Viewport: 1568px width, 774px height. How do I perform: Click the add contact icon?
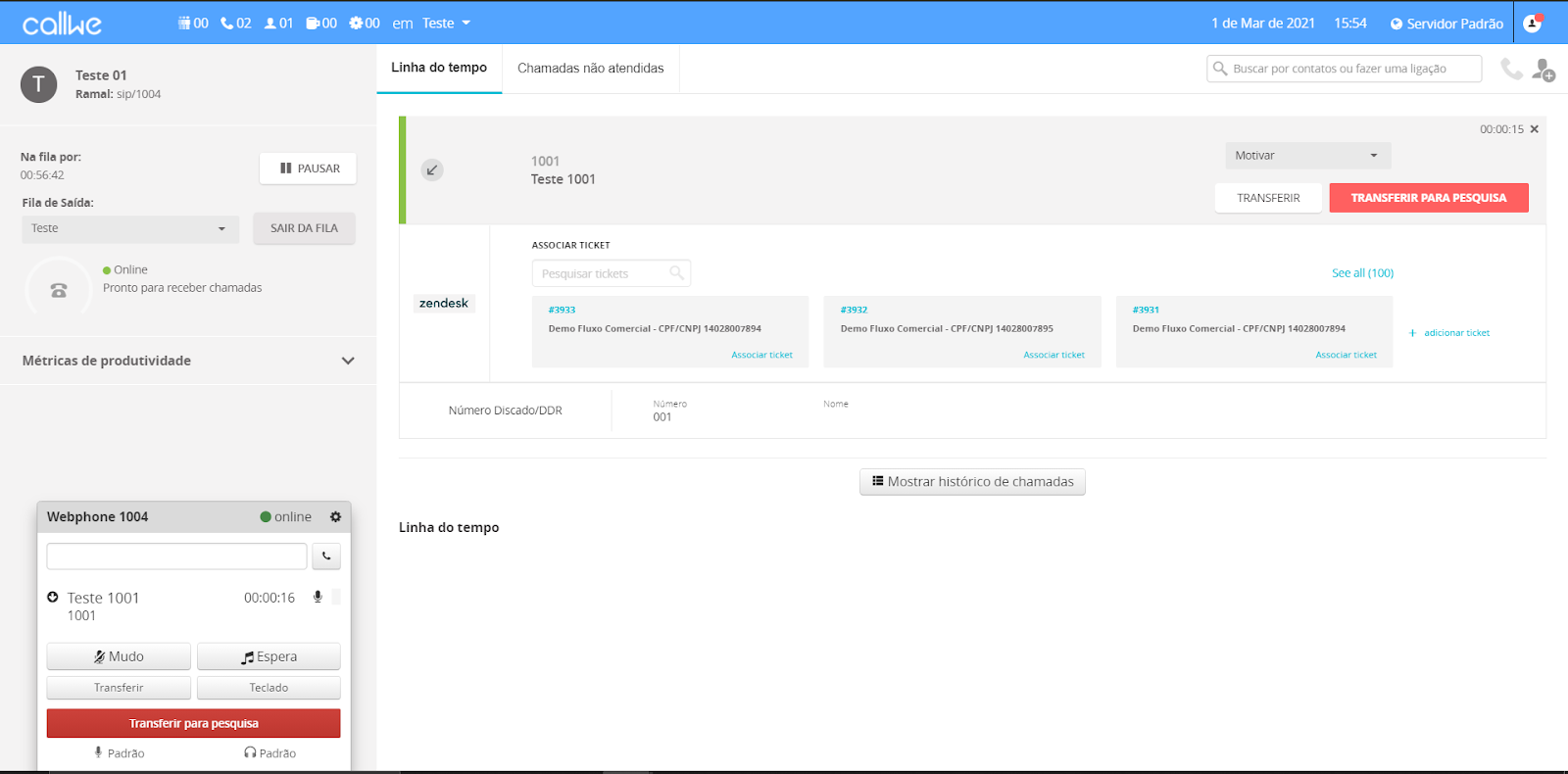point(1543,70)
